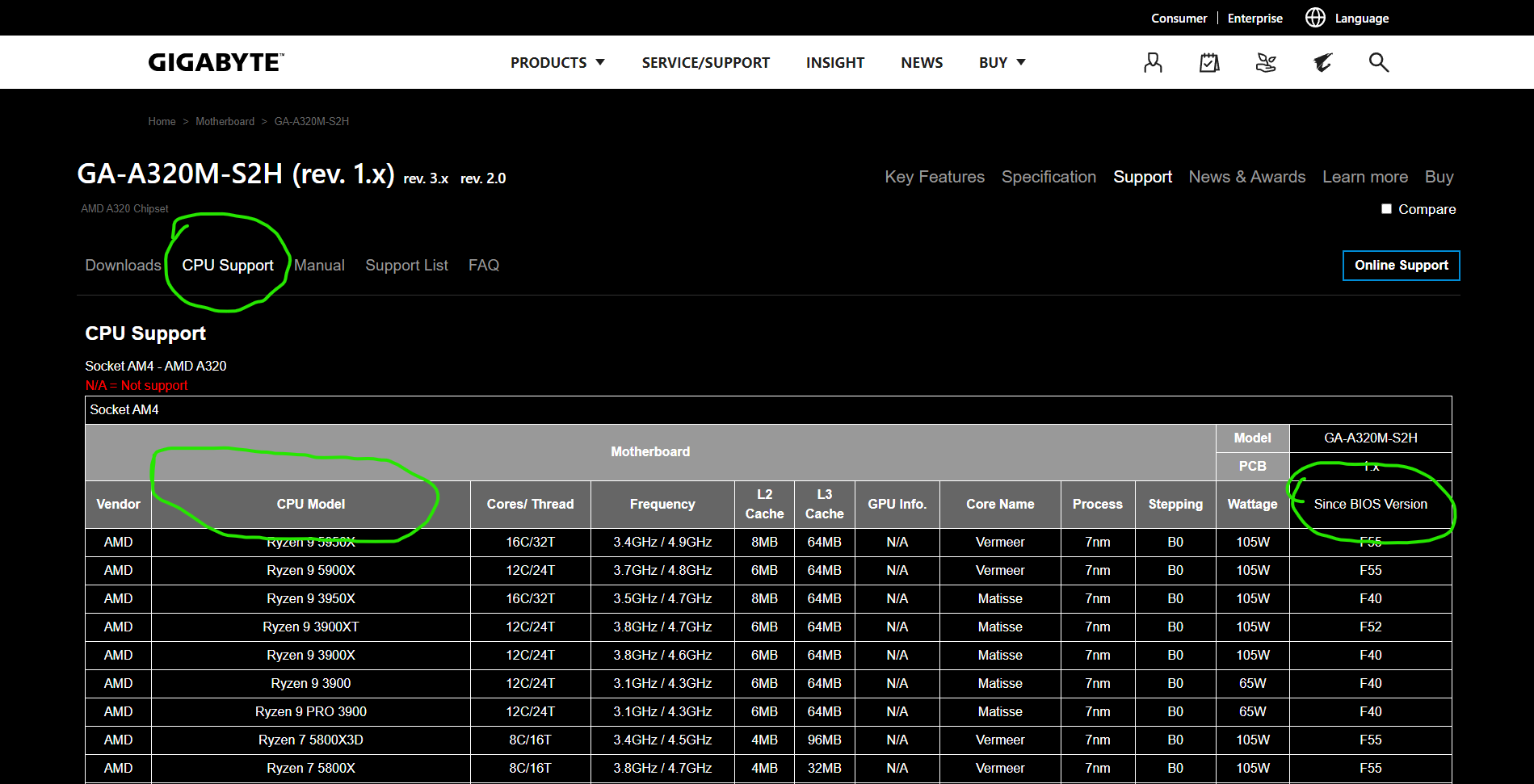This screenshot has height=784, width=1534.
Task: Expand the BUY dropdown menu
Action: 1002,62
